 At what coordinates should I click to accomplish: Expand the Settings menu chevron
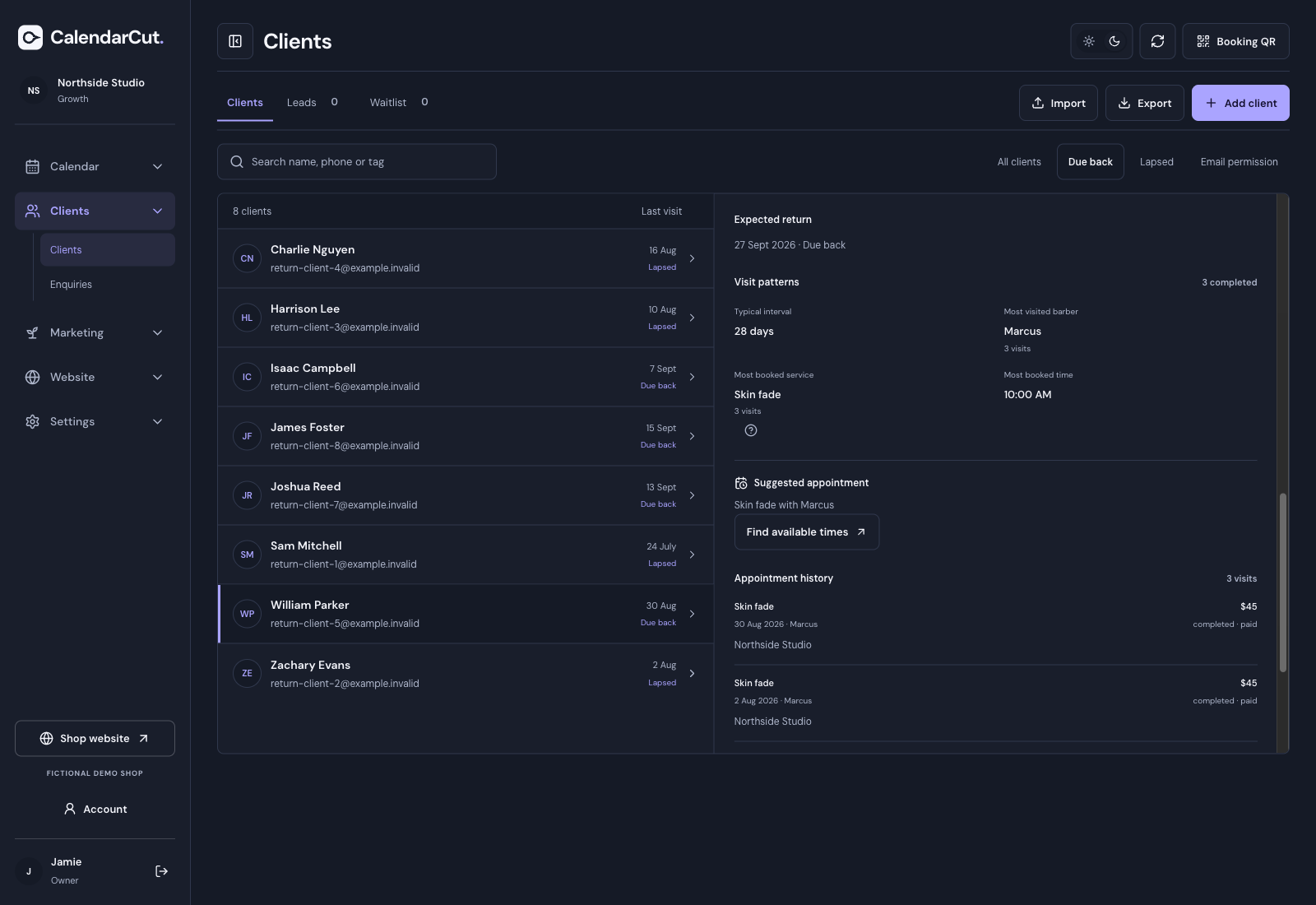click(157, 422)
